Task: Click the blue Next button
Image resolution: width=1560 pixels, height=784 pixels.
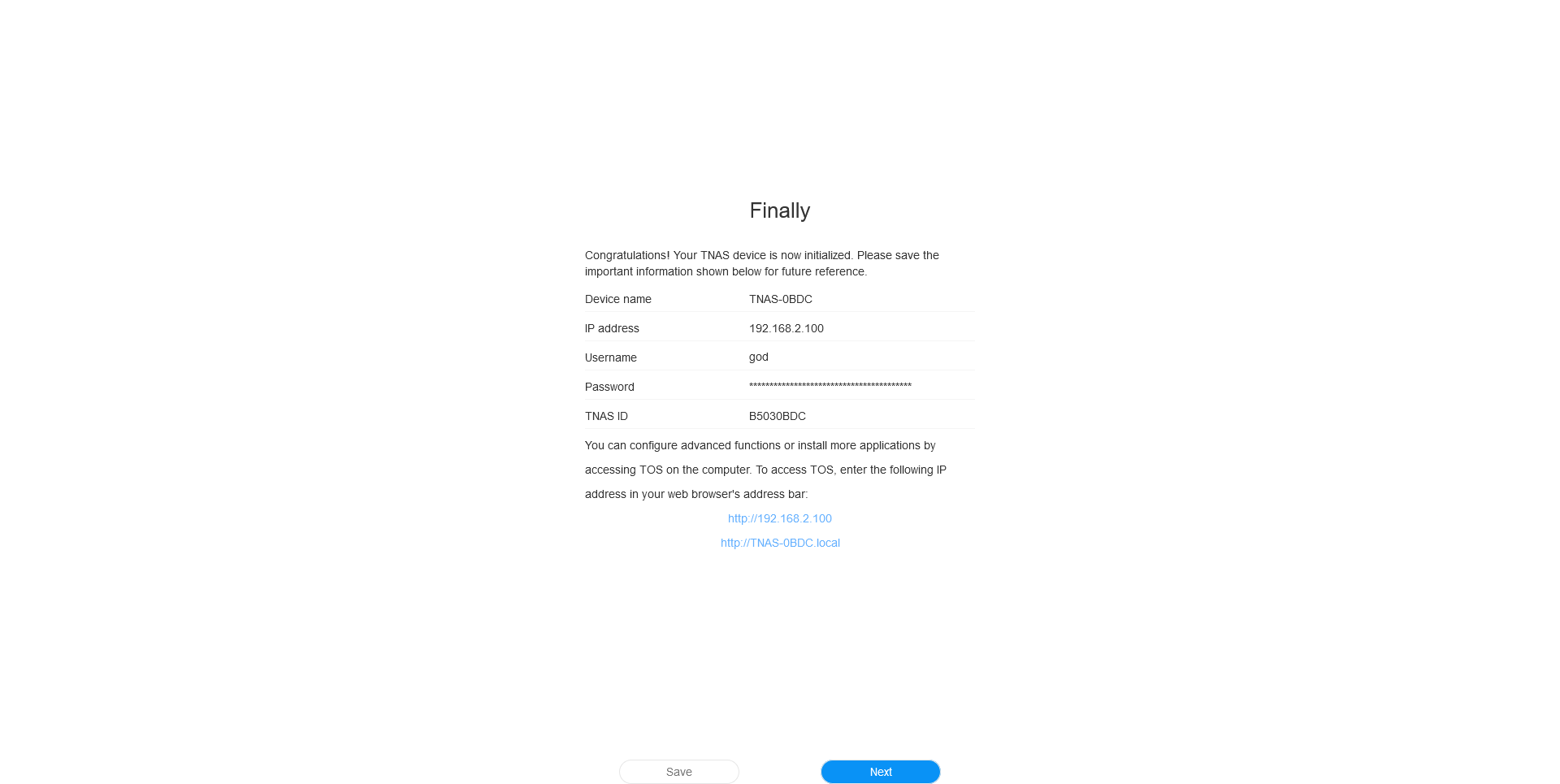Action: (x=880, y=772)
